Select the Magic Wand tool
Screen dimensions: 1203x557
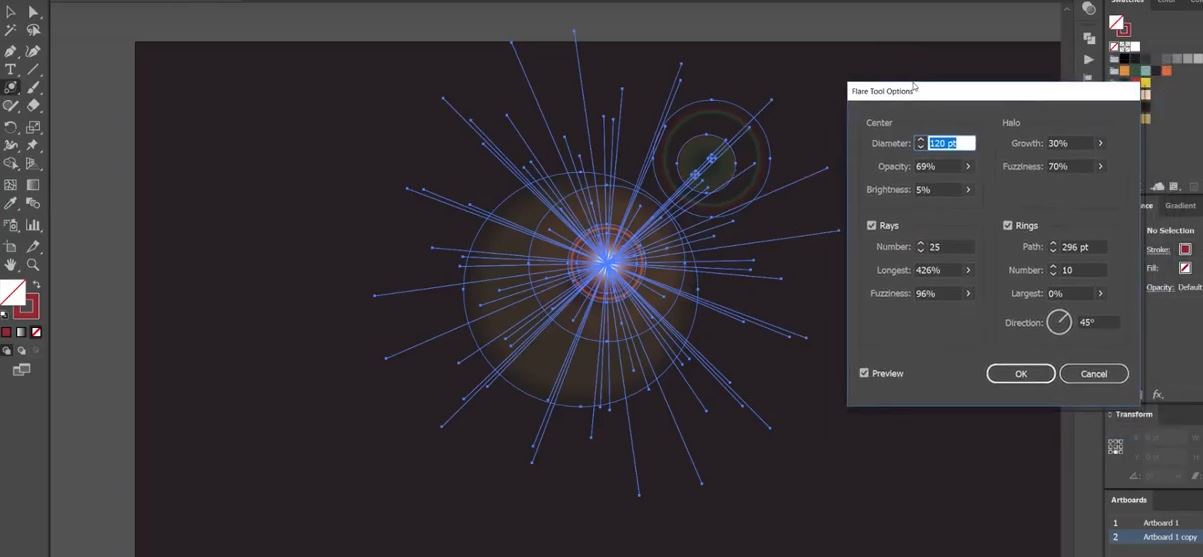coord(10,31)
